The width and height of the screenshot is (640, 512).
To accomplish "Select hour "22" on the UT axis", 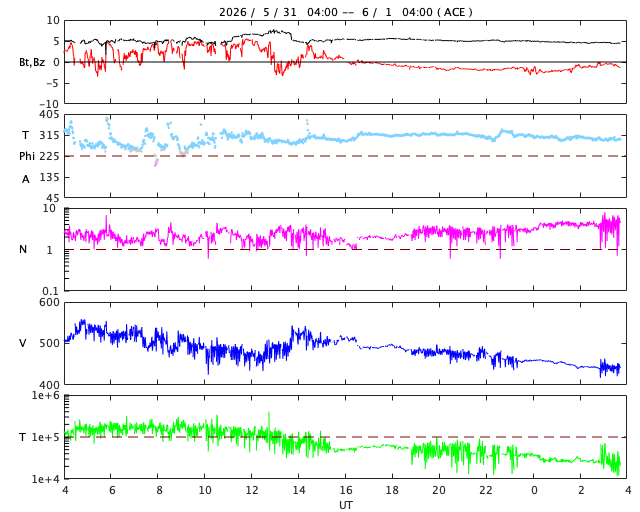I will pyautogui.click(x=486, y=490).
